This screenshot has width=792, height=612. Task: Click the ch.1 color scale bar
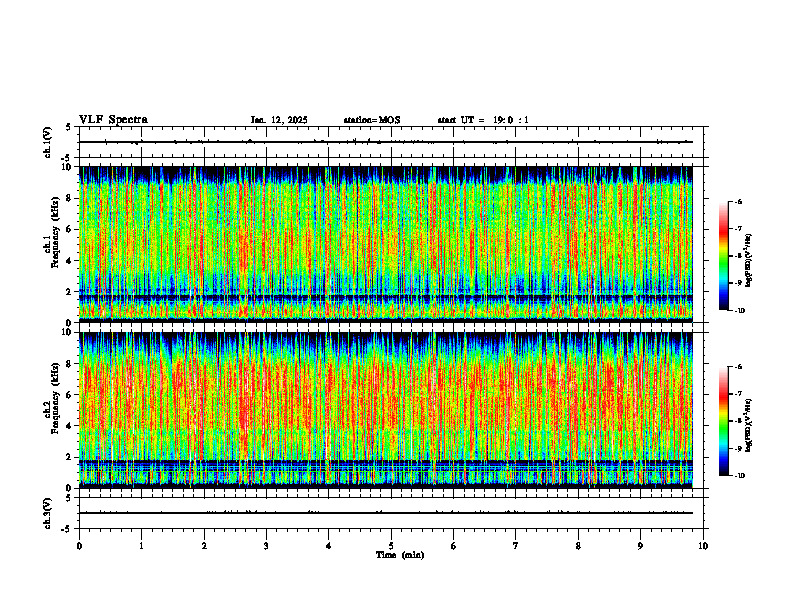[723, 256]
